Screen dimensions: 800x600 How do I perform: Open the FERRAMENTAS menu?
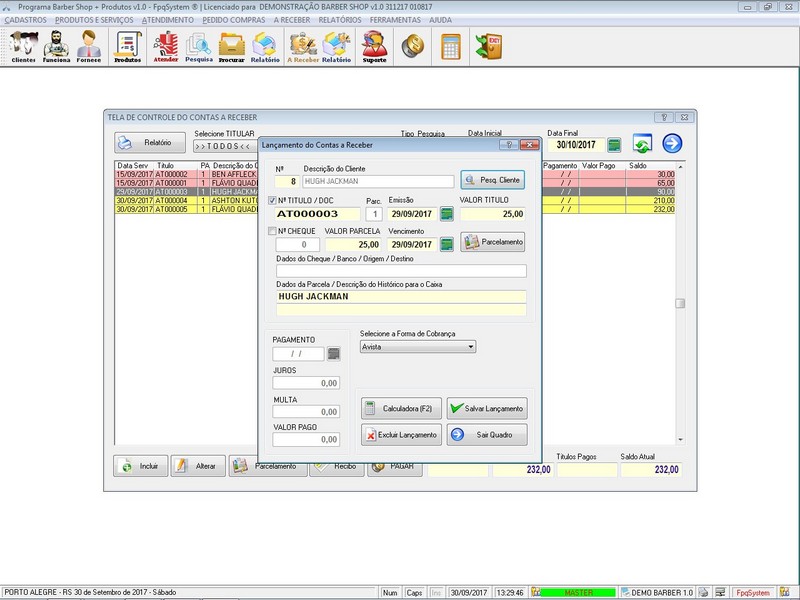click(x=395, y=20)
